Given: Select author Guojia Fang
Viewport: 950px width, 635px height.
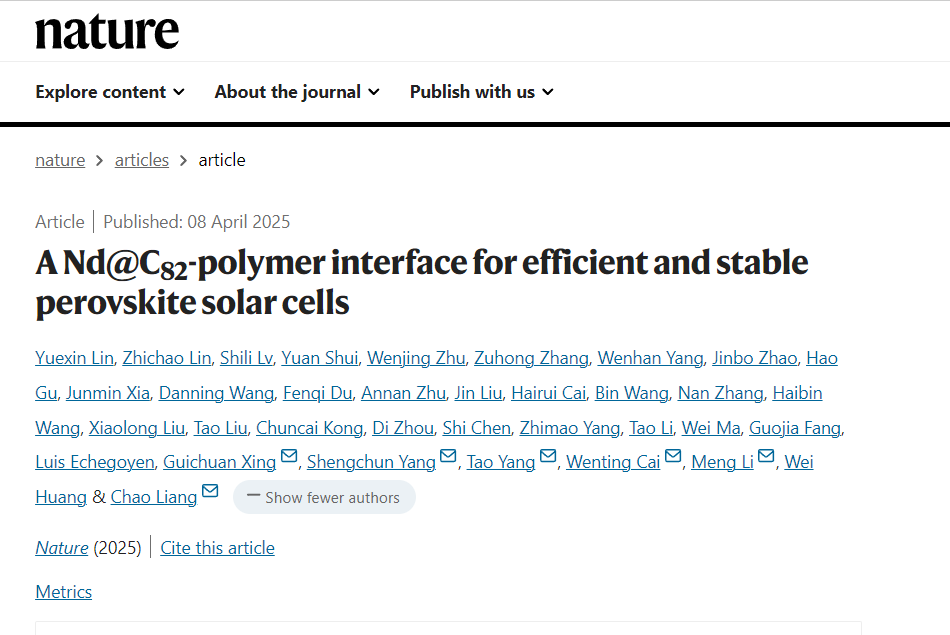Looking at the screenshot, I should tap(795, 428).
